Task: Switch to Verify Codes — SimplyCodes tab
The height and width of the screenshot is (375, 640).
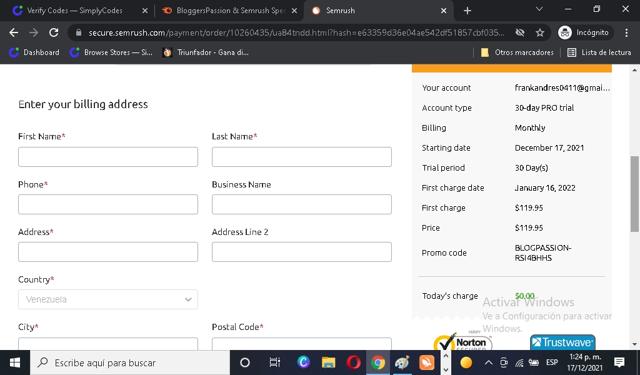Action: click(x=74, y=11)
